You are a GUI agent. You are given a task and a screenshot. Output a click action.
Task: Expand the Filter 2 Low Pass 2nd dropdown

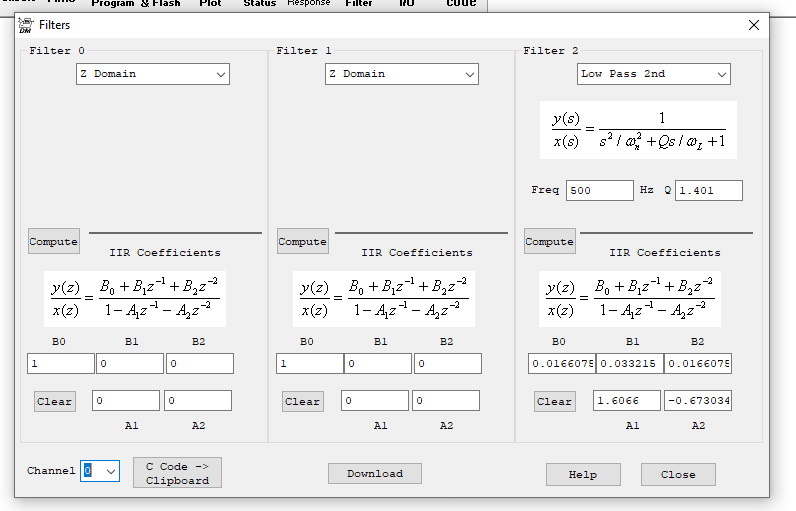point(654,74)
